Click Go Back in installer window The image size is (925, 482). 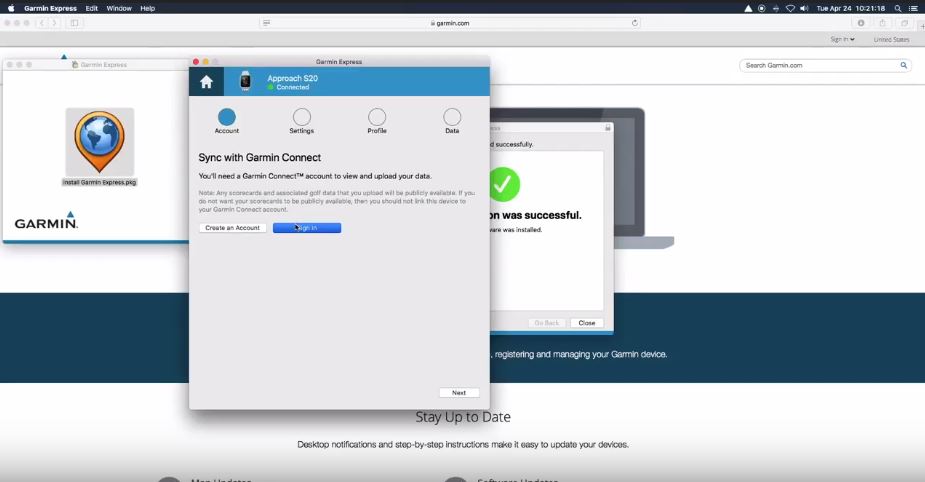(x=547, y=323)
